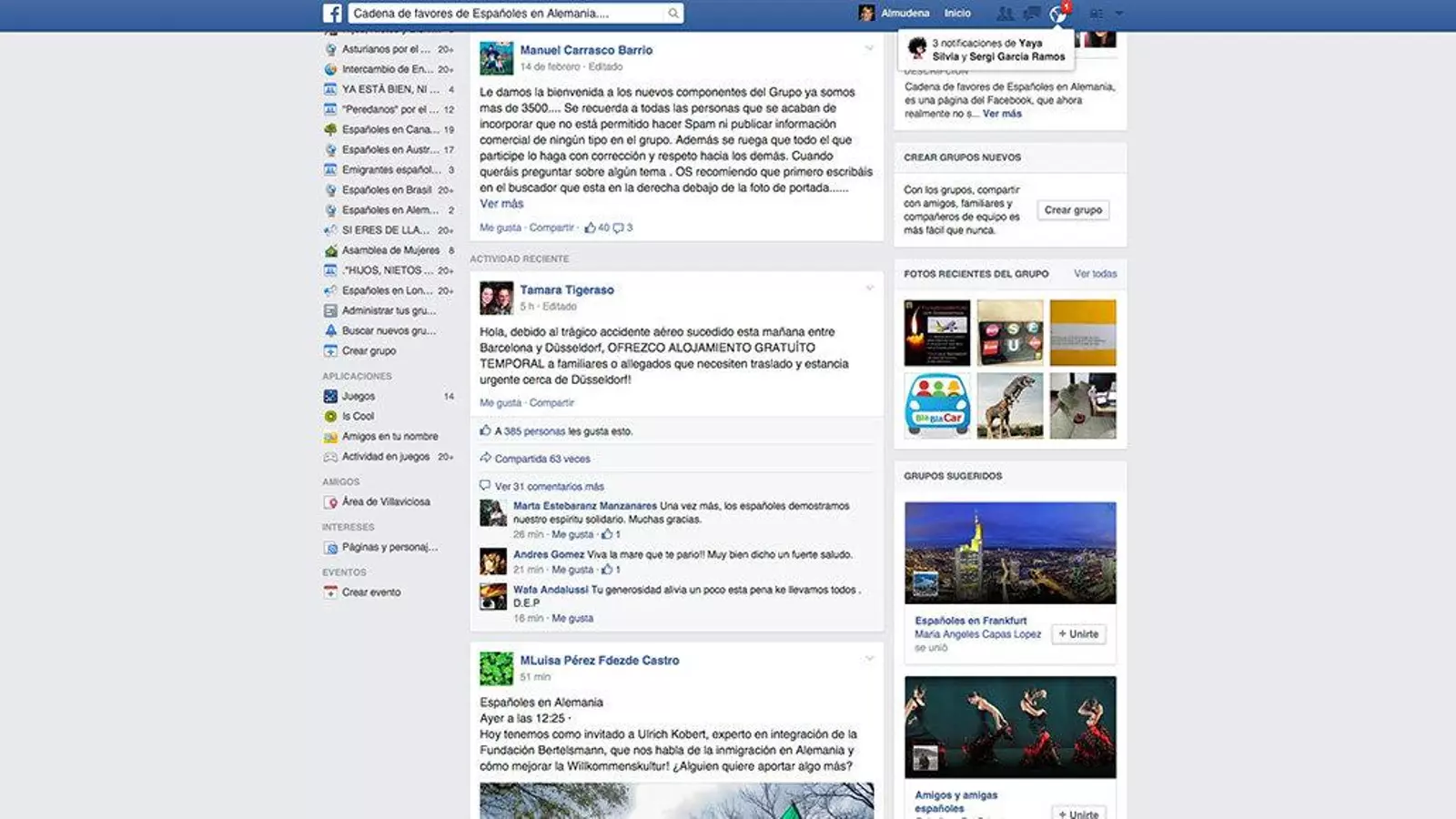The height and width of the screenshot is (819, 1456).
Task: Click 'Ver todas' recent photos link
Action: [x=1095, y=274]
